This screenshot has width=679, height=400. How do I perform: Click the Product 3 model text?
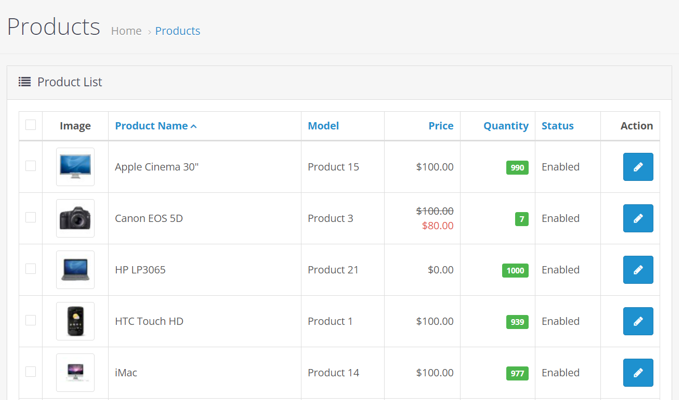tap(330, 218)
